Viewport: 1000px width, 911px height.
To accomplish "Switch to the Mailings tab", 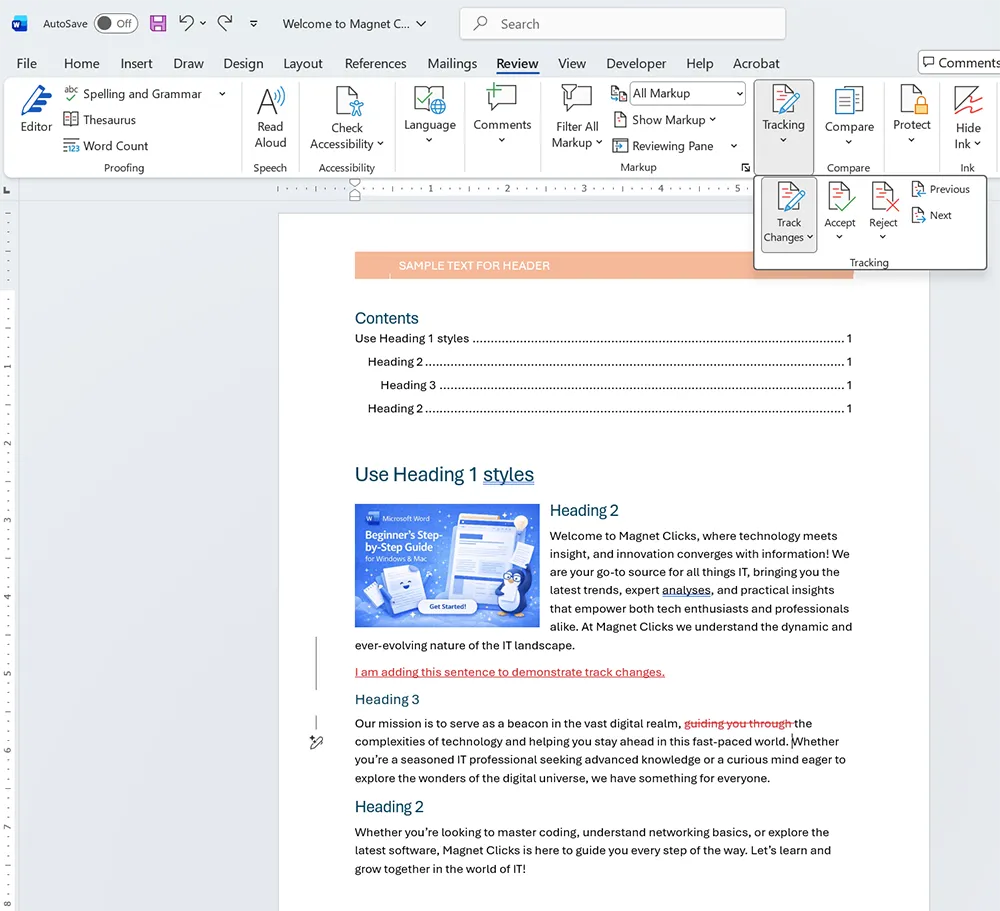I will click(x=452, y=63).
